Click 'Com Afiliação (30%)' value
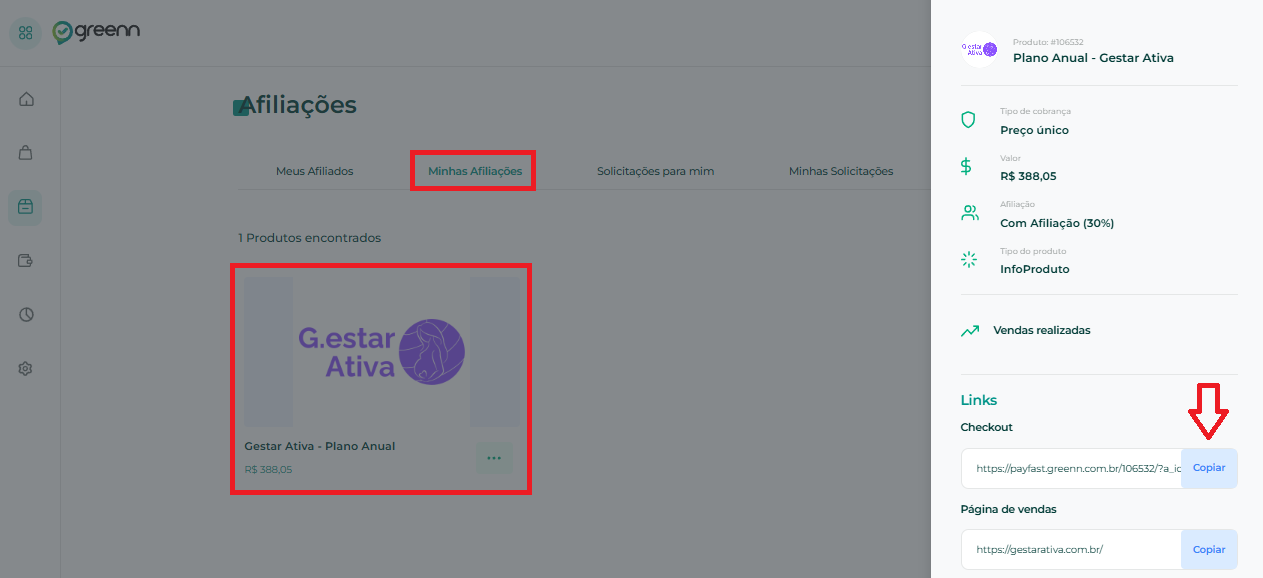 pyautogui.click(x=1057, y=223)
